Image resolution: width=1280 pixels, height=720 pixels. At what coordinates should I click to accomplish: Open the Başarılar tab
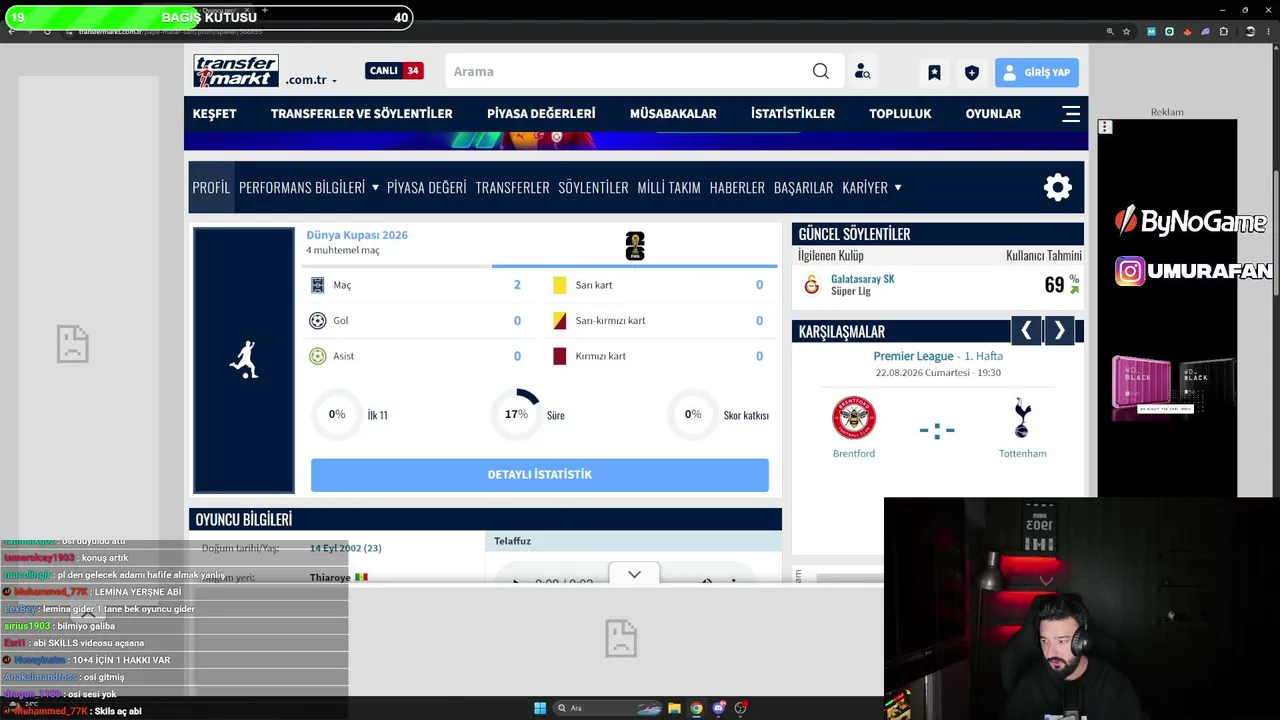[x=804, y=187]
